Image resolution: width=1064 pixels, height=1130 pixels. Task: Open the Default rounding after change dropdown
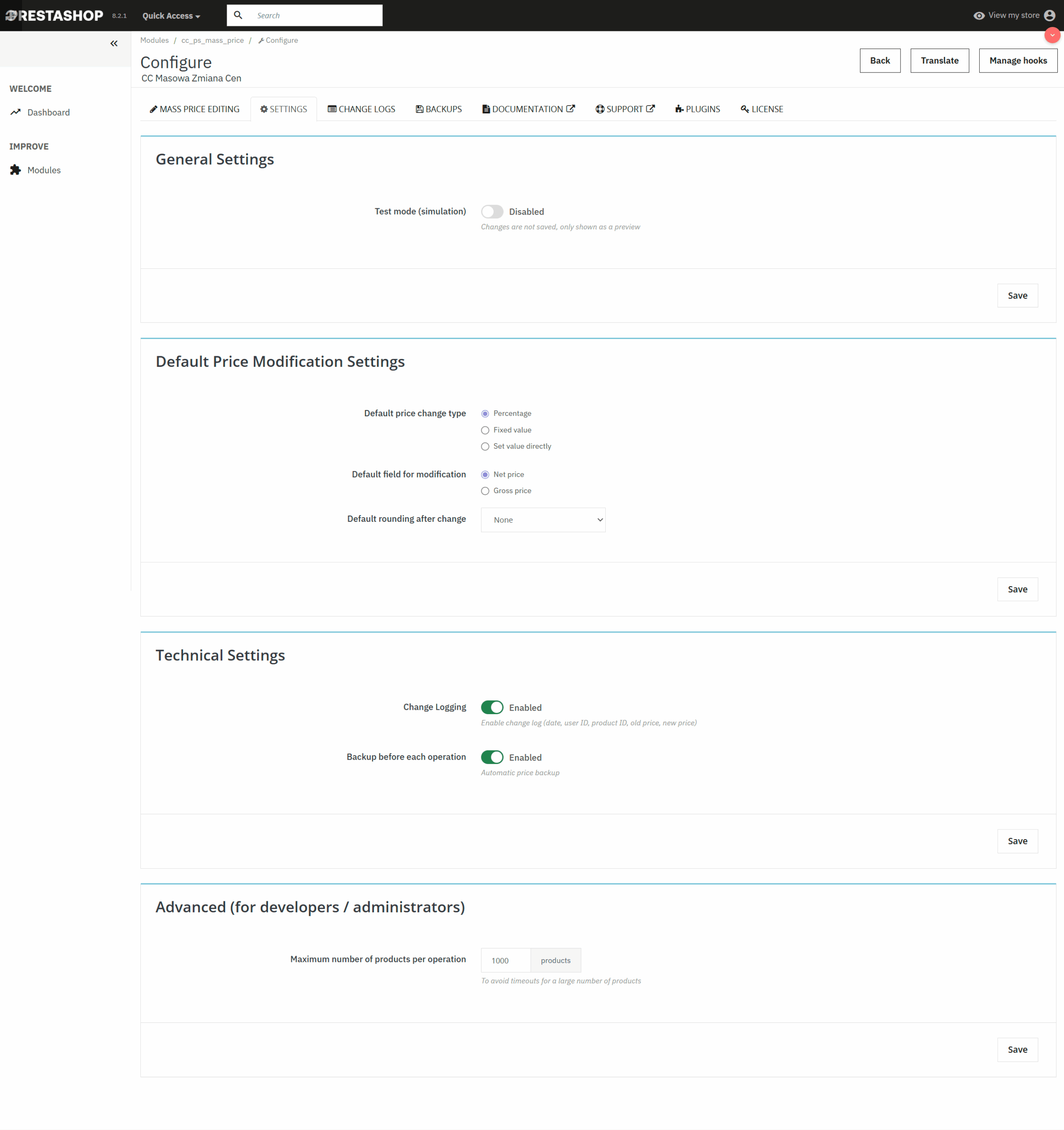tap(543, 520)
